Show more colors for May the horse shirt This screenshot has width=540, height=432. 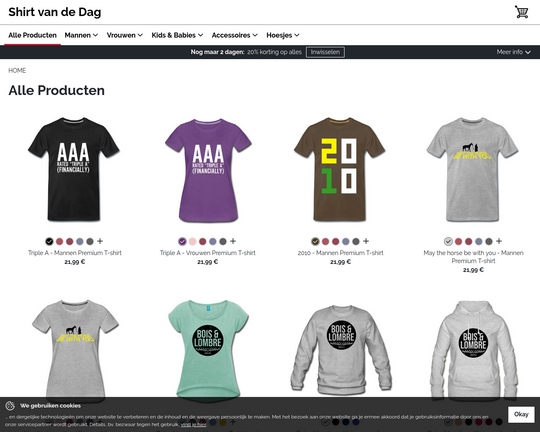click(x=499, y=241)
